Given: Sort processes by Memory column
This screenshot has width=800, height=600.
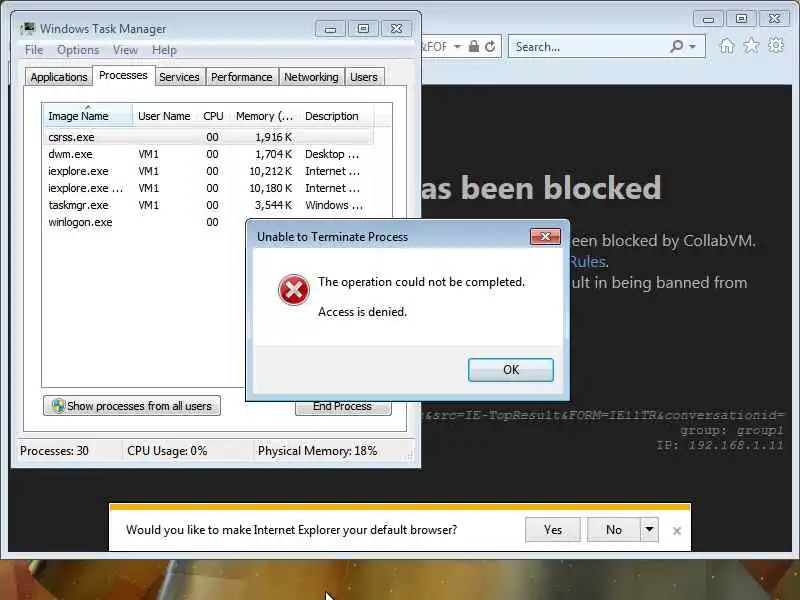Looking at the screenshot, I should (x=264, y=116).
